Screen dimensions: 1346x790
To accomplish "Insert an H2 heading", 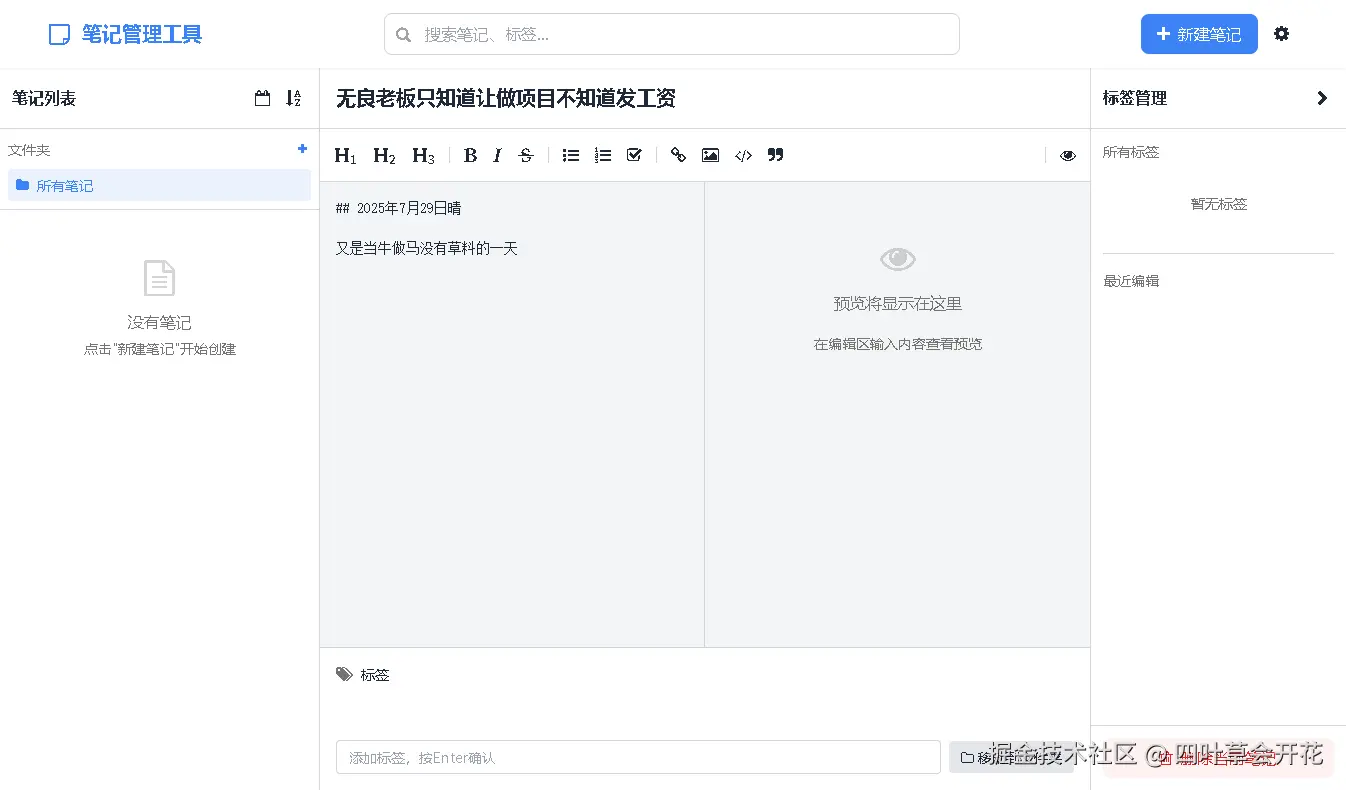I will (x=384, y=155).
